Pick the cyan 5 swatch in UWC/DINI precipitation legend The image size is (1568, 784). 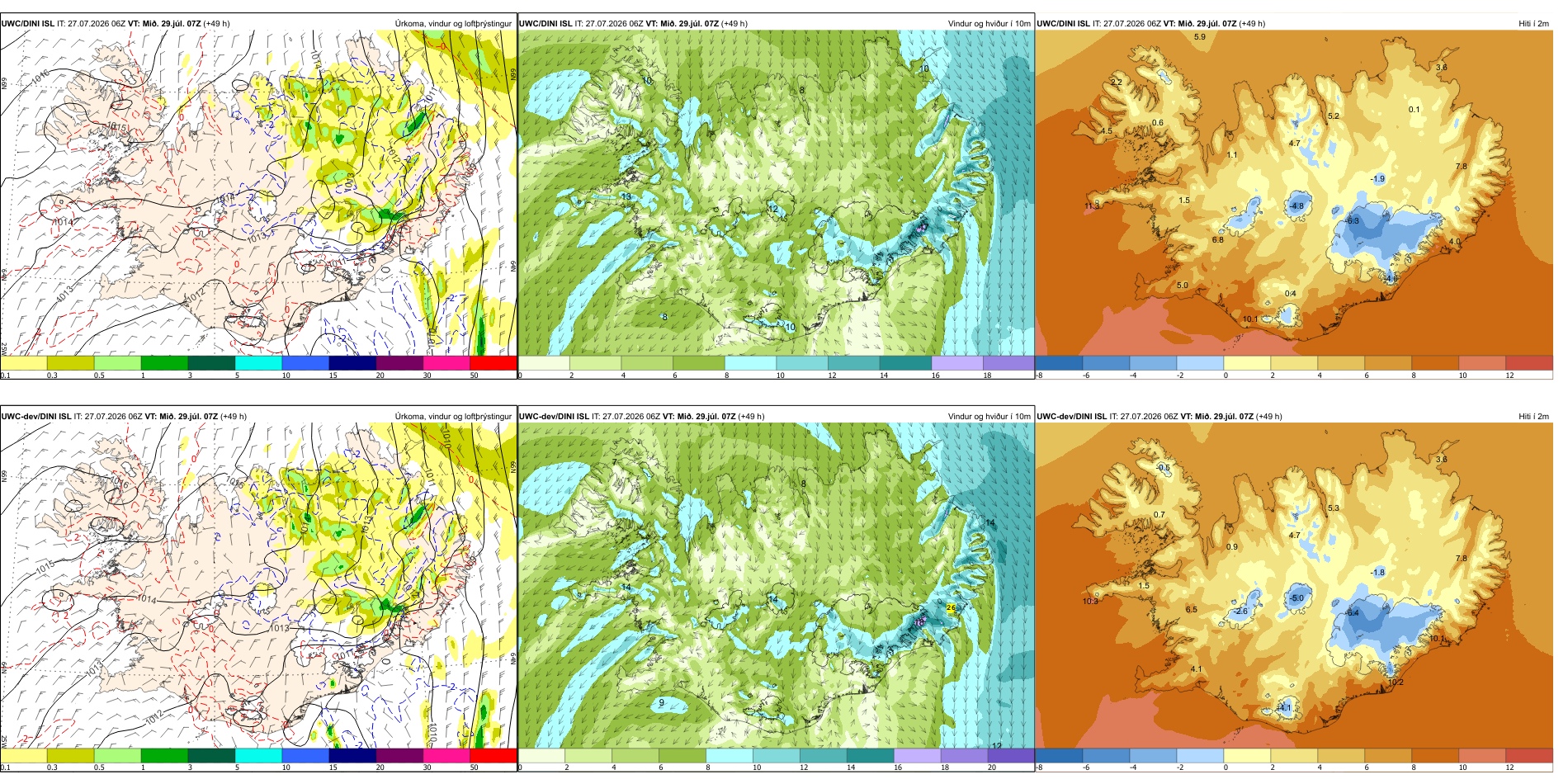point(258,362)
